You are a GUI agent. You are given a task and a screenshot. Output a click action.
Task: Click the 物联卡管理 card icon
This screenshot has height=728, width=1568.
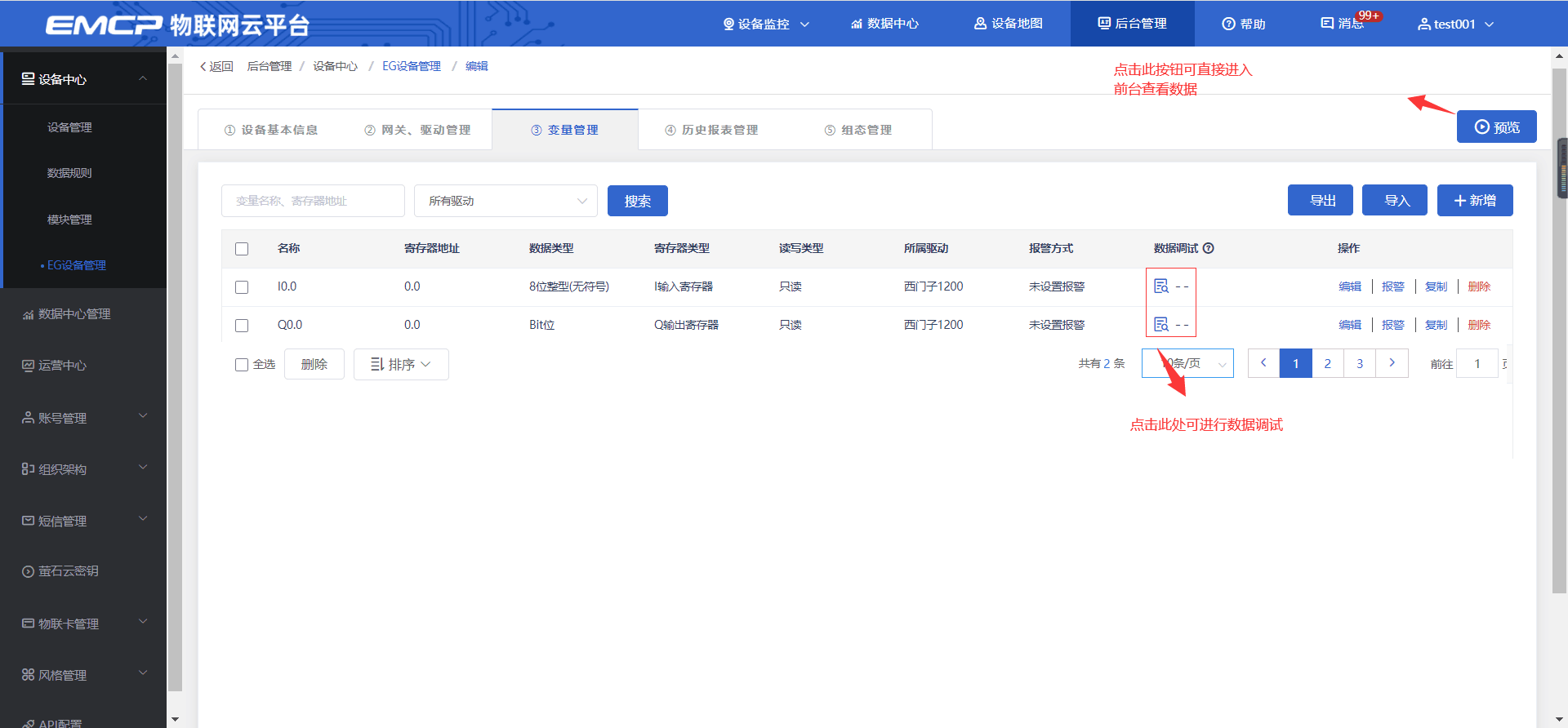28,624
